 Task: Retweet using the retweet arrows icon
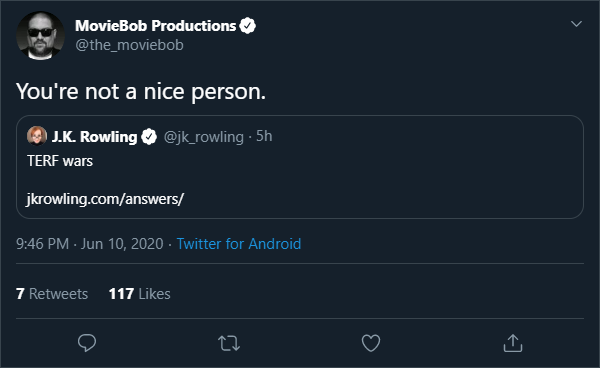pos(229,343)
